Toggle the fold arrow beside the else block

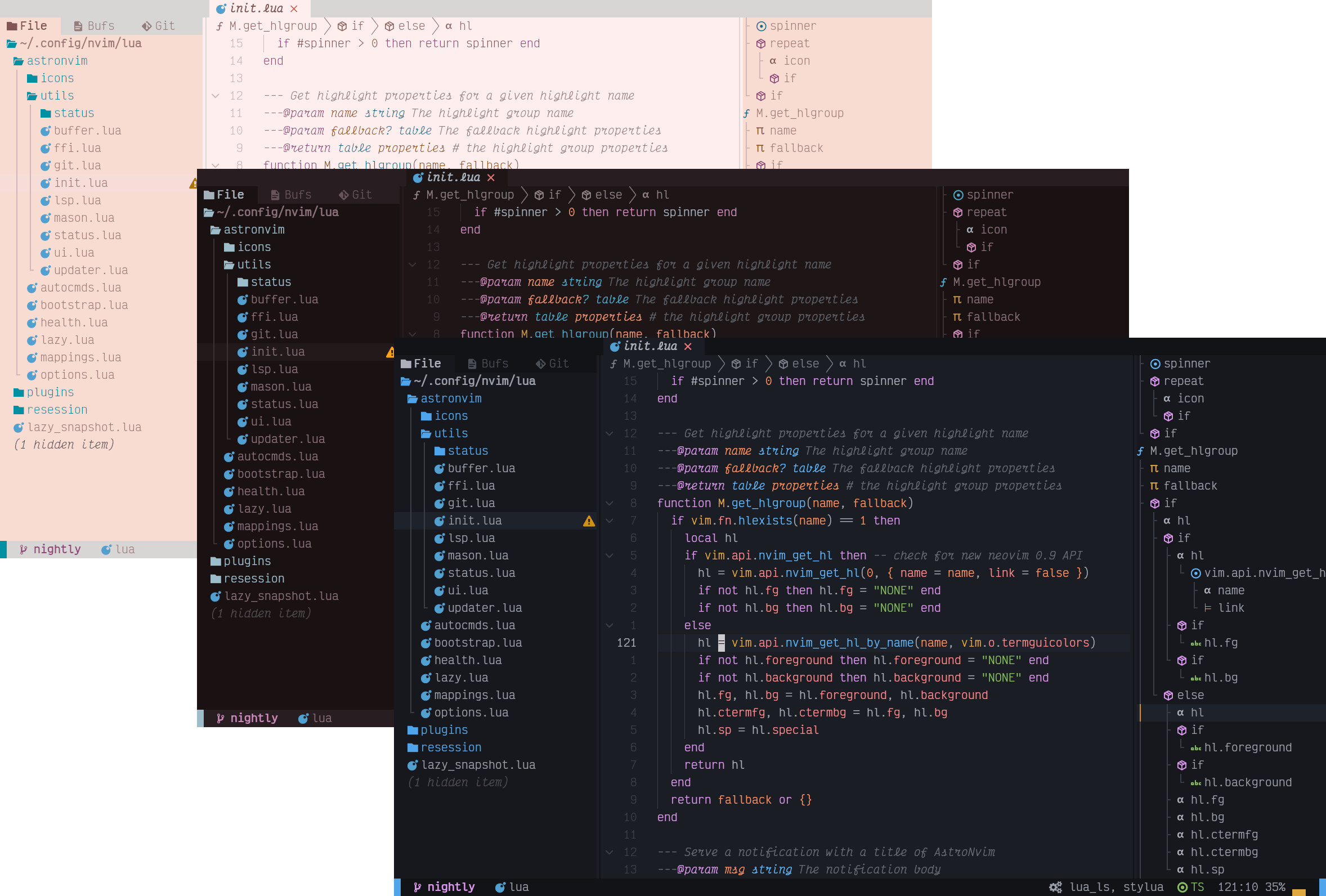tap(610, 625)
